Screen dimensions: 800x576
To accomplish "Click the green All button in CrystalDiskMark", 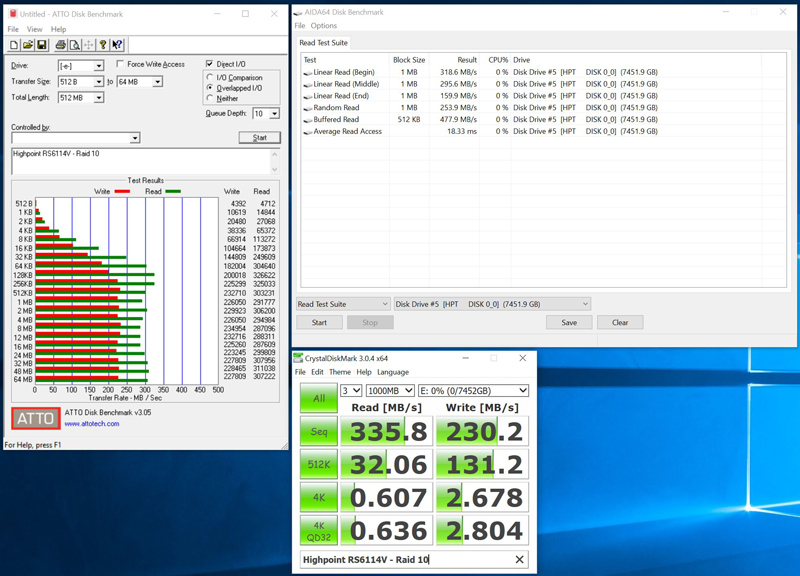I will (x=319, y=398).
